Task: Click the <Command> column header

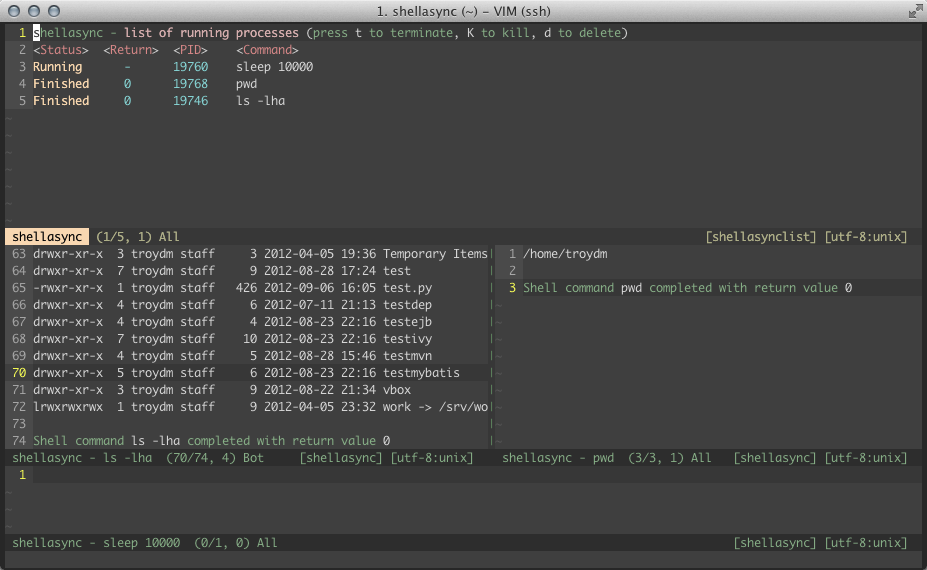Action: click(x=267, y=50)
